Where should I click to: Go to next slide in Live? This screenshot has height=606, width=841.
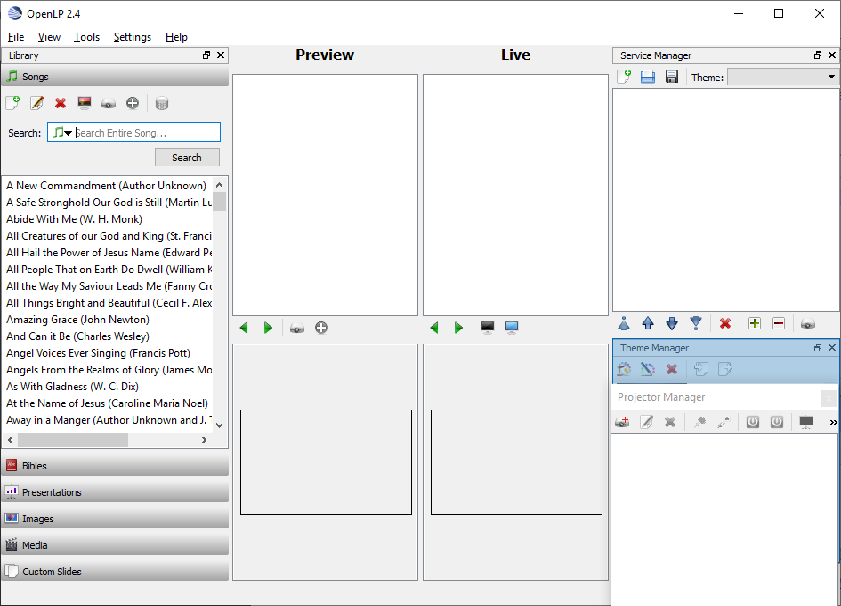(x=459, y=328)
